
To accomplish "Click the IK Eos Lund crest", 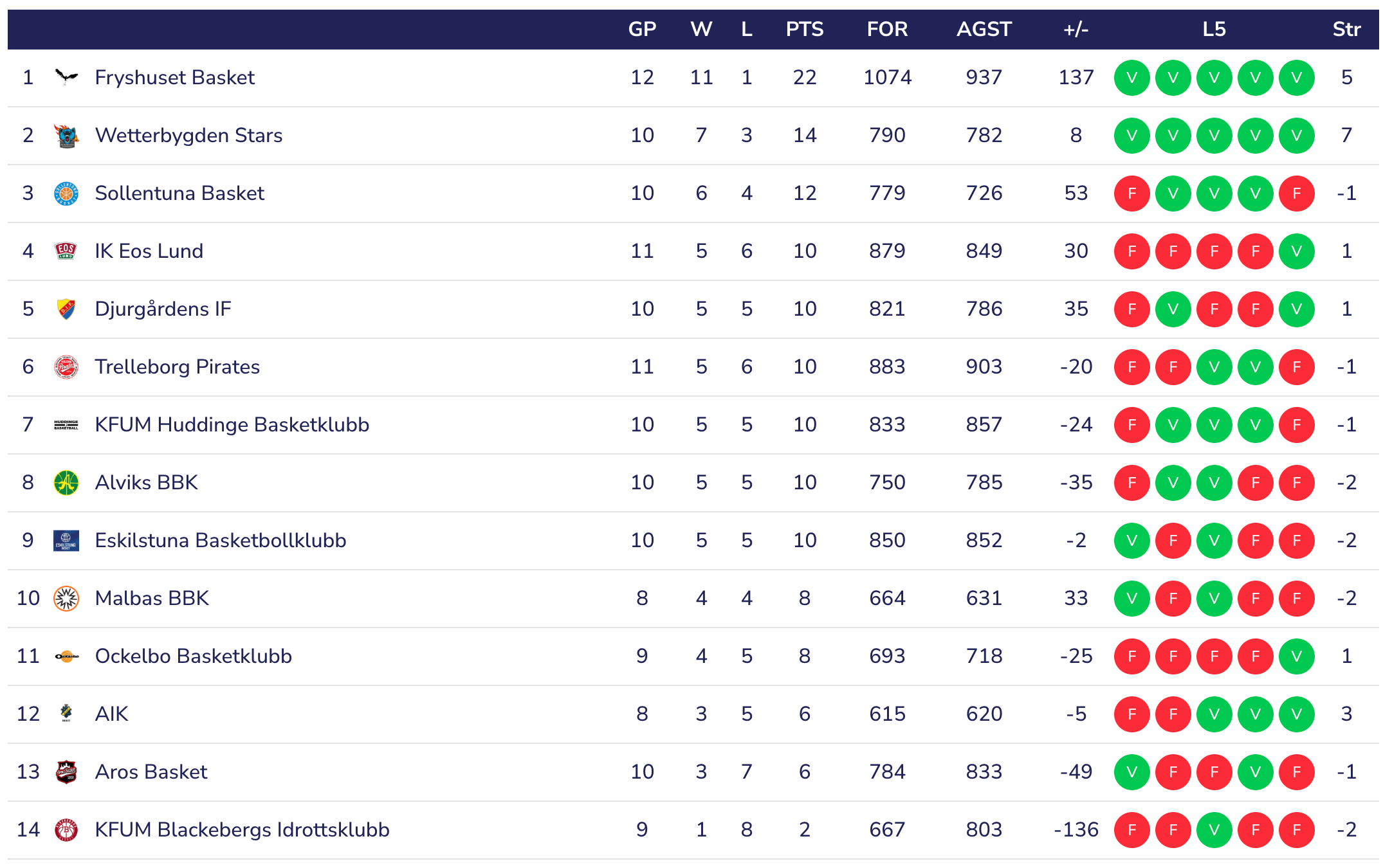I will (66, 251).
